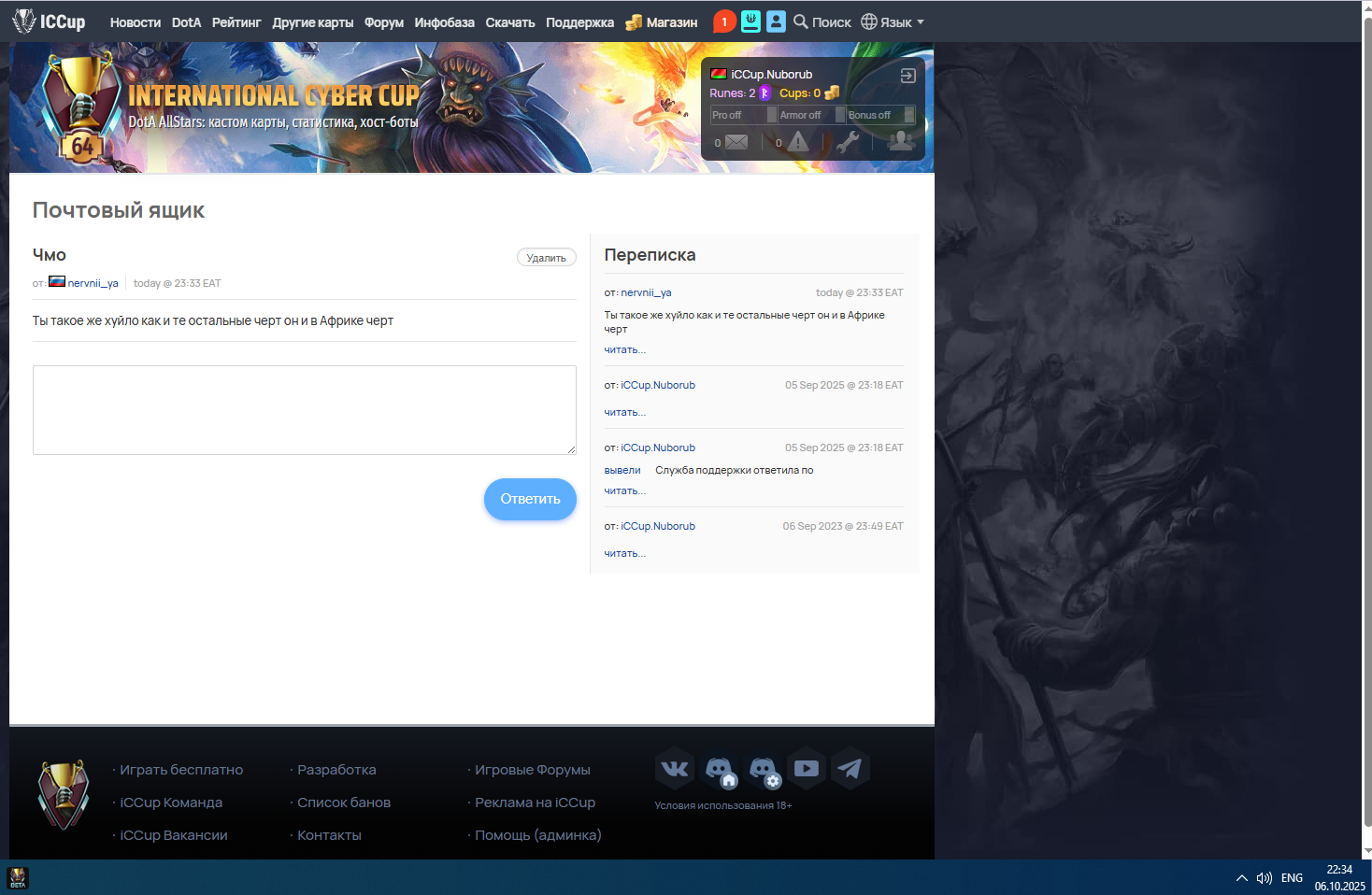Open Поддержка menu
The height and width of the screenshot is (895, 1372).
[x=580, y=22]
